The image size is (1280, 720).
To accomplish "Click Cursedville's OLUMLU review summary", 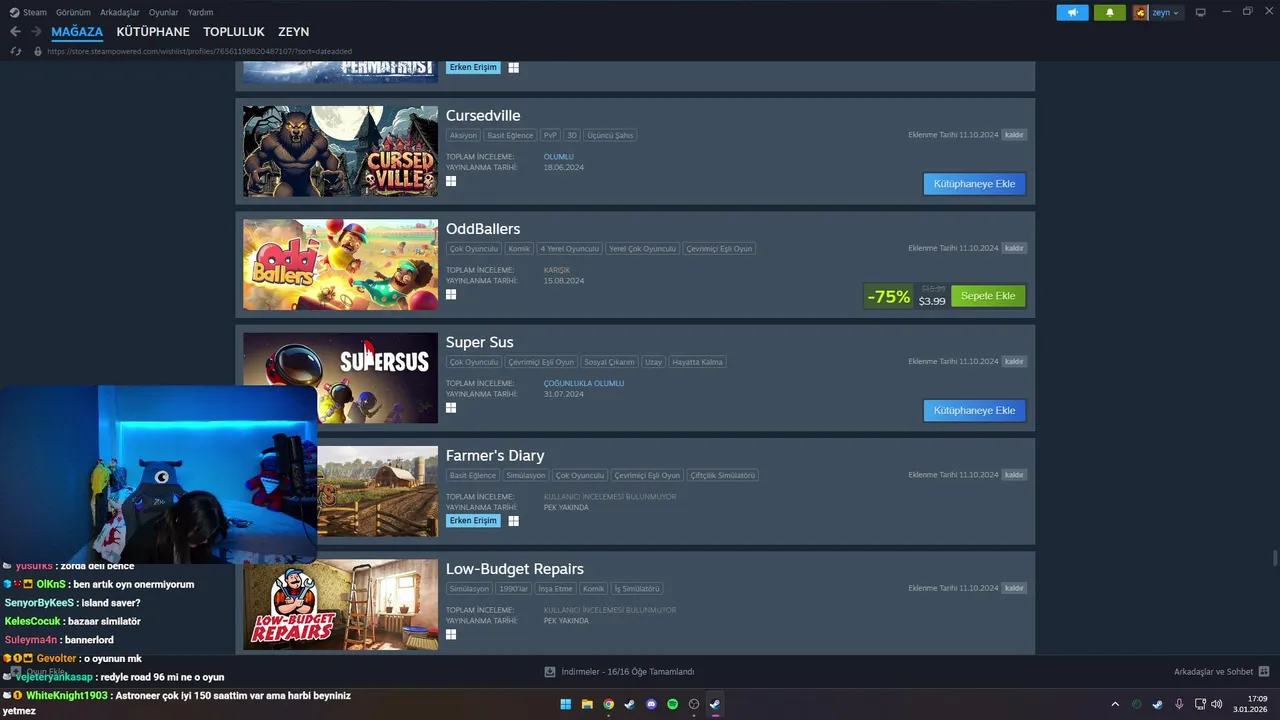I will [558, 157].
